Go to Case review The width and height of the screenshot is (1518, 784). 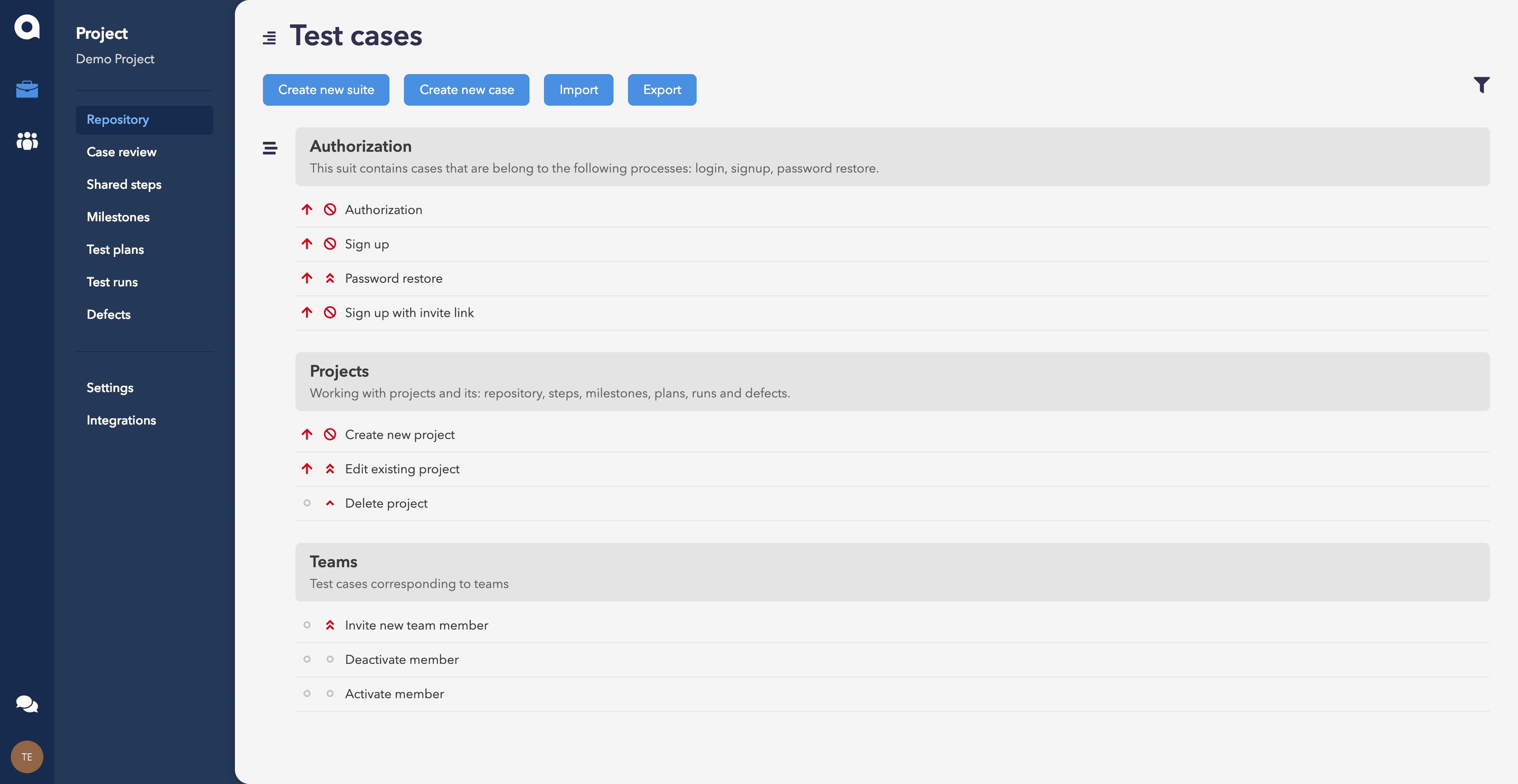[x=122, y=152]
